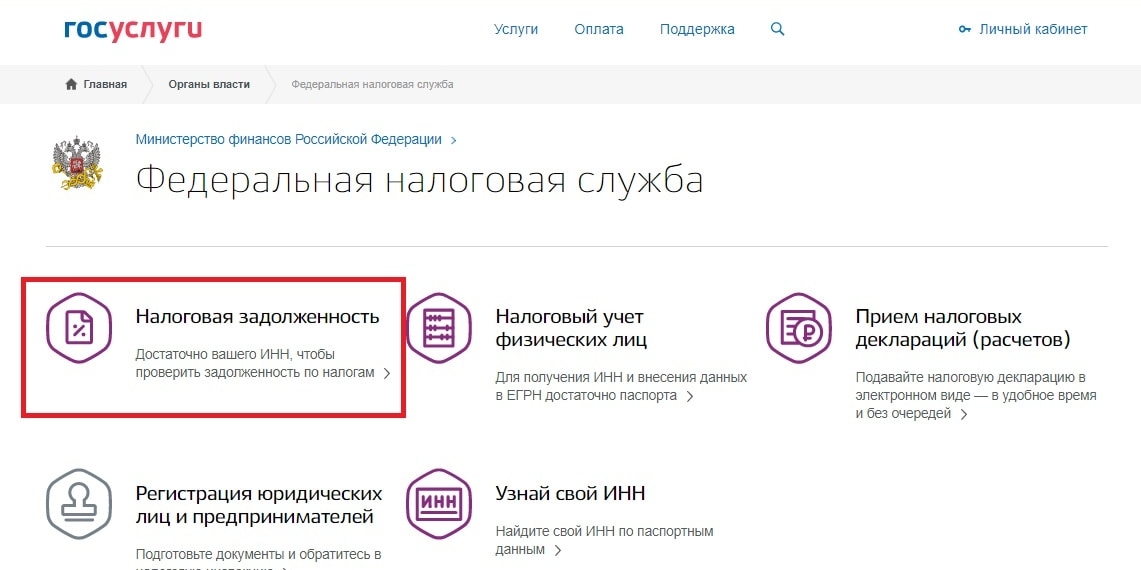1141x570 pixels.
Task: Click the Russian coat of arms emblem
Action: coord(76,165)
